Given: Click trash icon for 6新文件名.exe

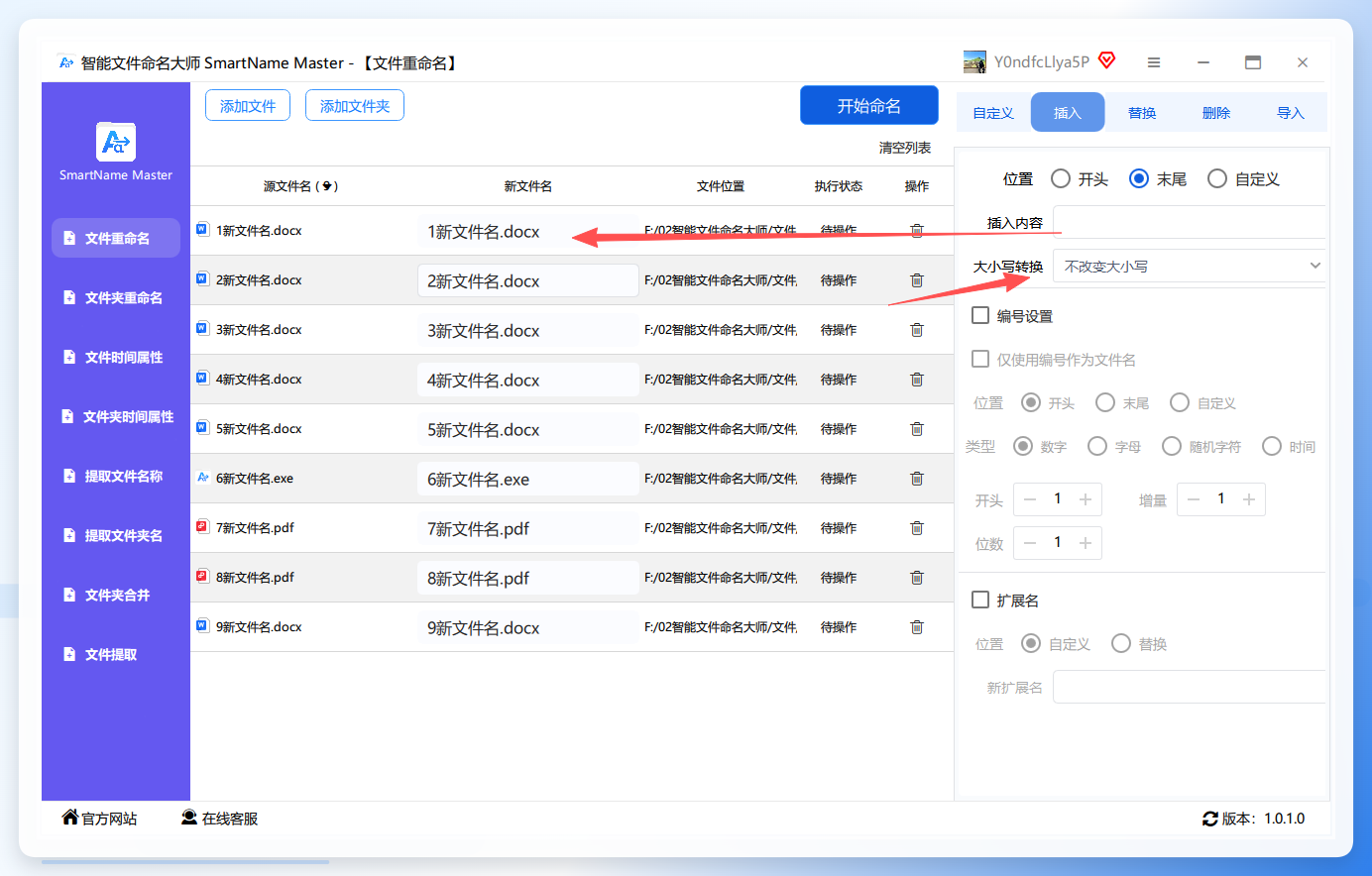Looking at the screenshot, I should pos(917,479).
